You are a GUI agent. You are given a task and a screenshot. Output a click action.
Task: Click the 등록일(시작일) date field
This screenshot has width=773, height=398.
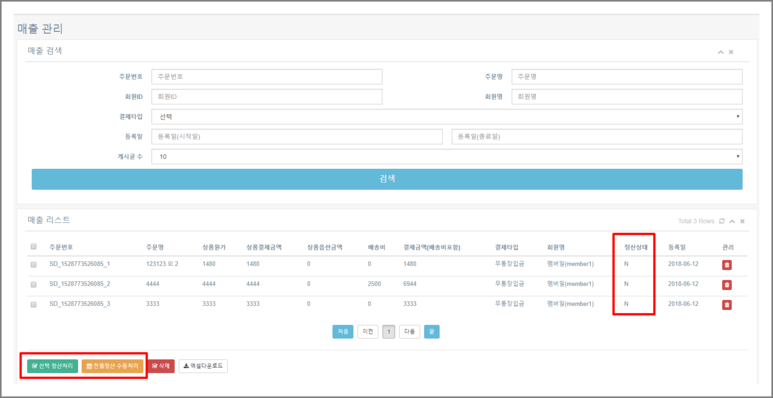click(x=297, y=137)
